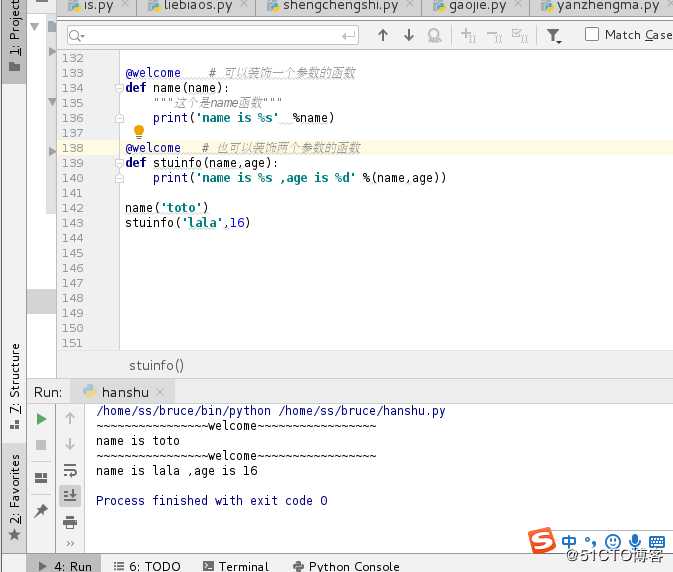Click the stuinfo() breadcrumb
Viewport: 673px width, 572px height.
pyautogui.click(x=156, y=365)
